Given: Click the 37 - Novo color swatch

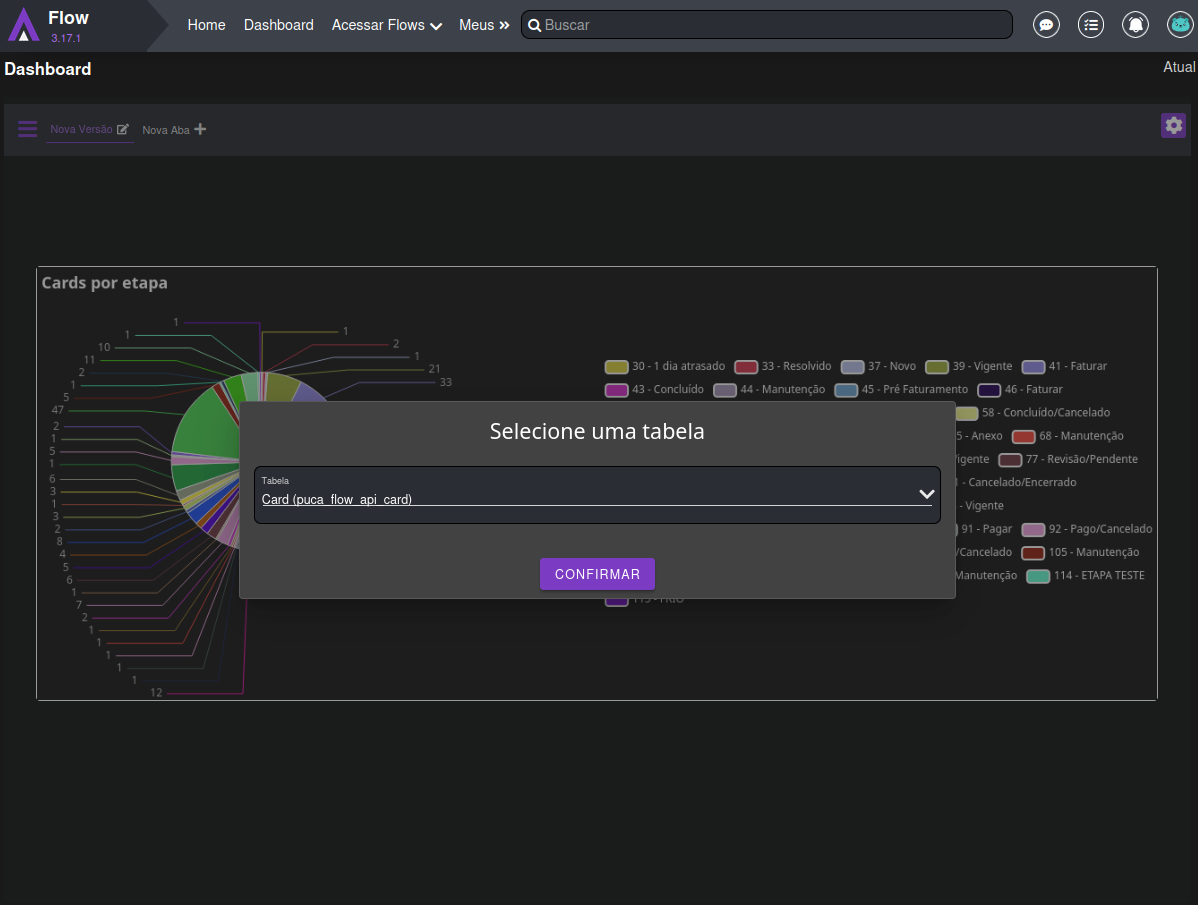Looking at the screenshot, I should point(852,367).
